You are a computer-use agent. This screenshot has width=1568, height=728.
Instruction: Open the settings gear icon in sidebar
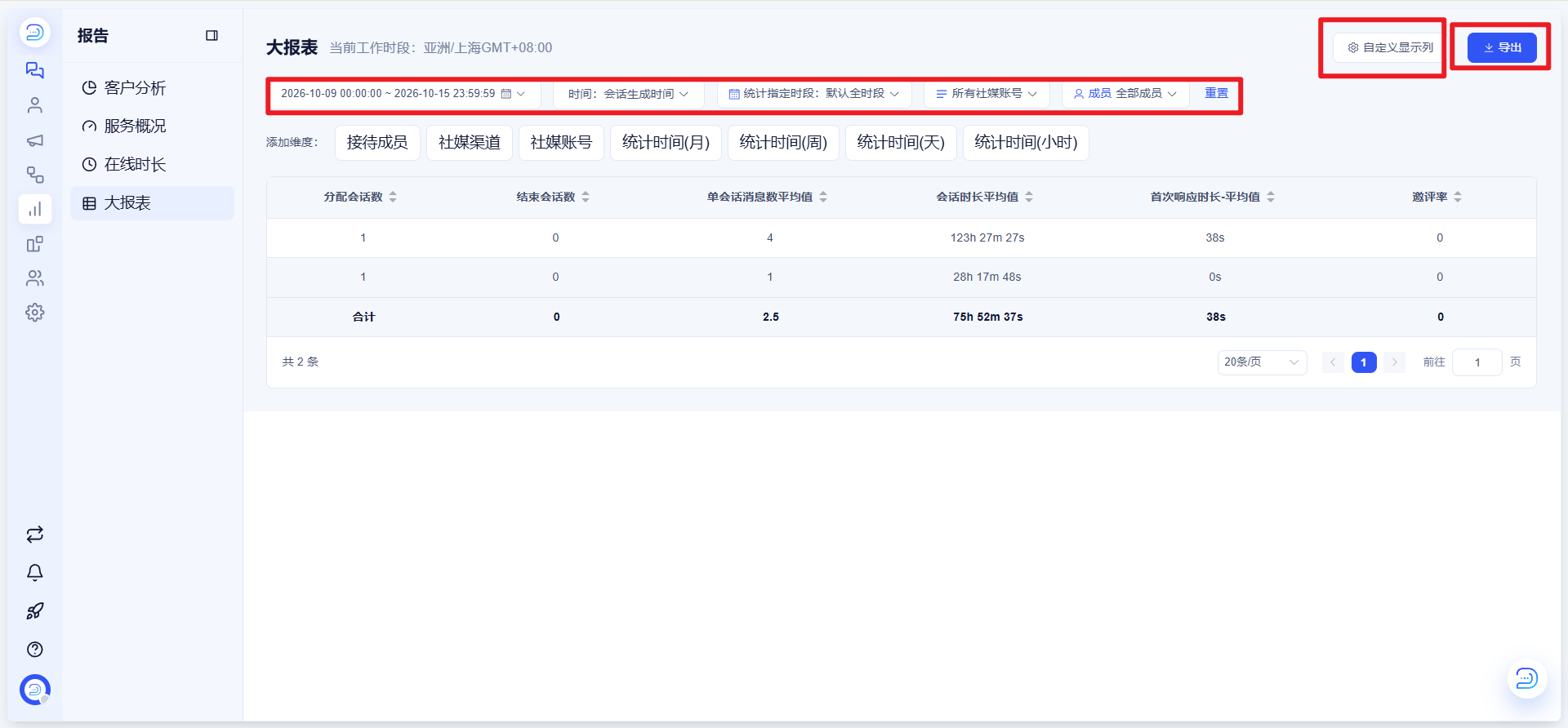[x=34, y=313]
